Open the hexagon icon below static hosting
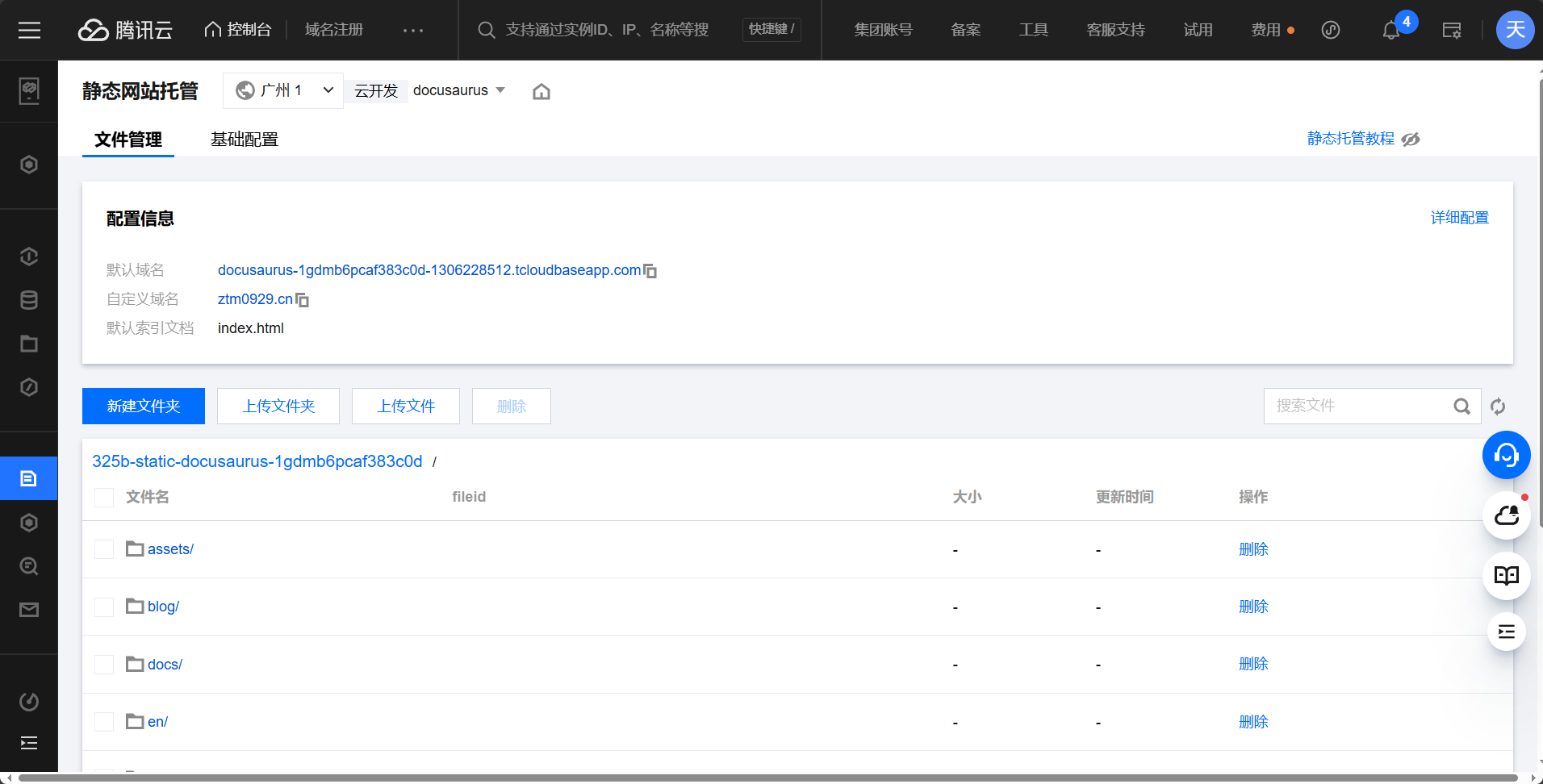The width and height of the screenshot is (1543, 784). 29,523
